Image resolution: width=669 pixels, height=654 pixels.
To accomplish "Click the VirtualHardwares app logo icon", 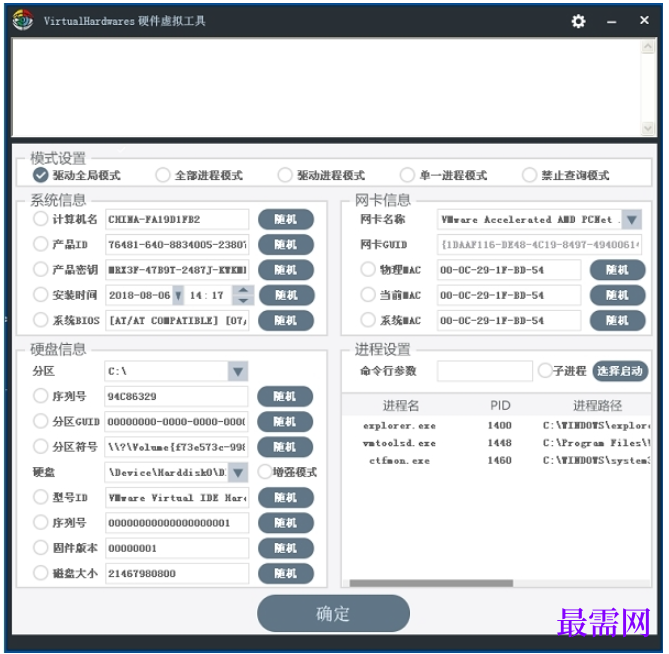I will (x=23, y=20).
